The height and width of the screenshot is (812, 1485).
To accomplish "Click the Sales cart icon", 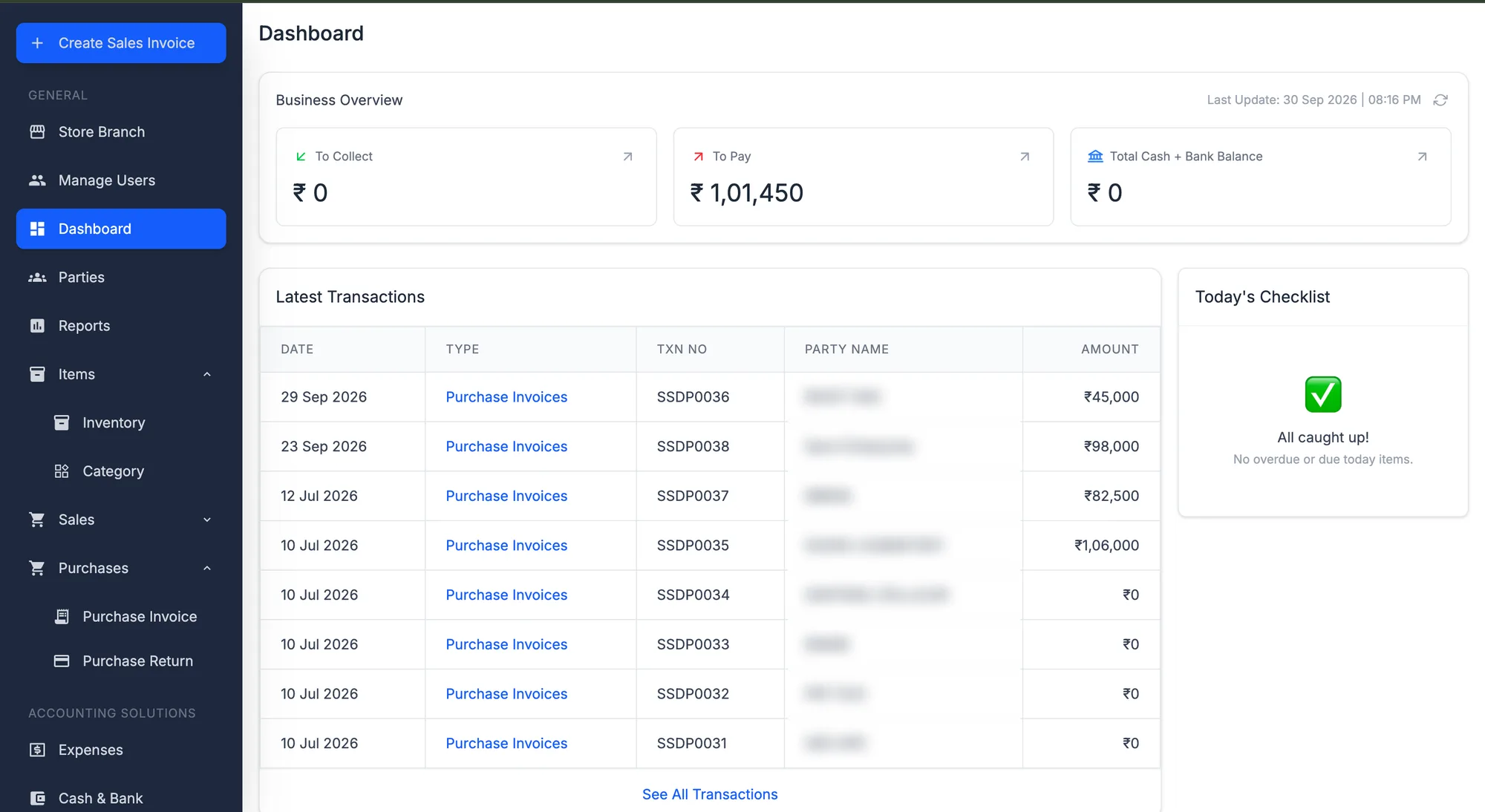I will (x=37, y=520).
